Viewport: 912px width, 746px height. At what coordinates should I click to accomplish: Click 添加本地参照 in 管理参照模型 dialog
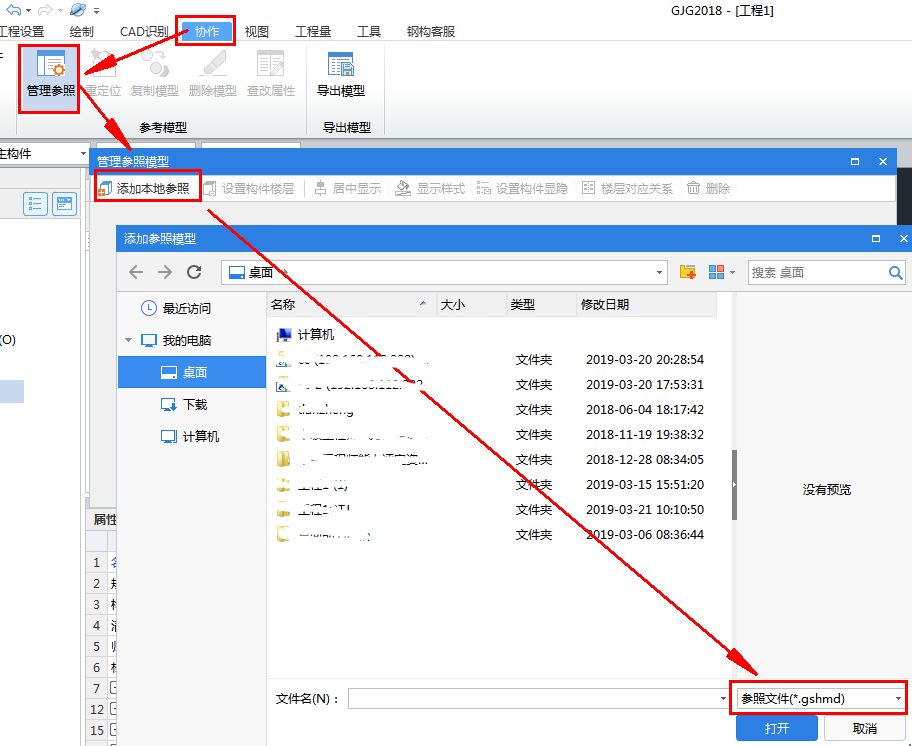click(147, 186)
